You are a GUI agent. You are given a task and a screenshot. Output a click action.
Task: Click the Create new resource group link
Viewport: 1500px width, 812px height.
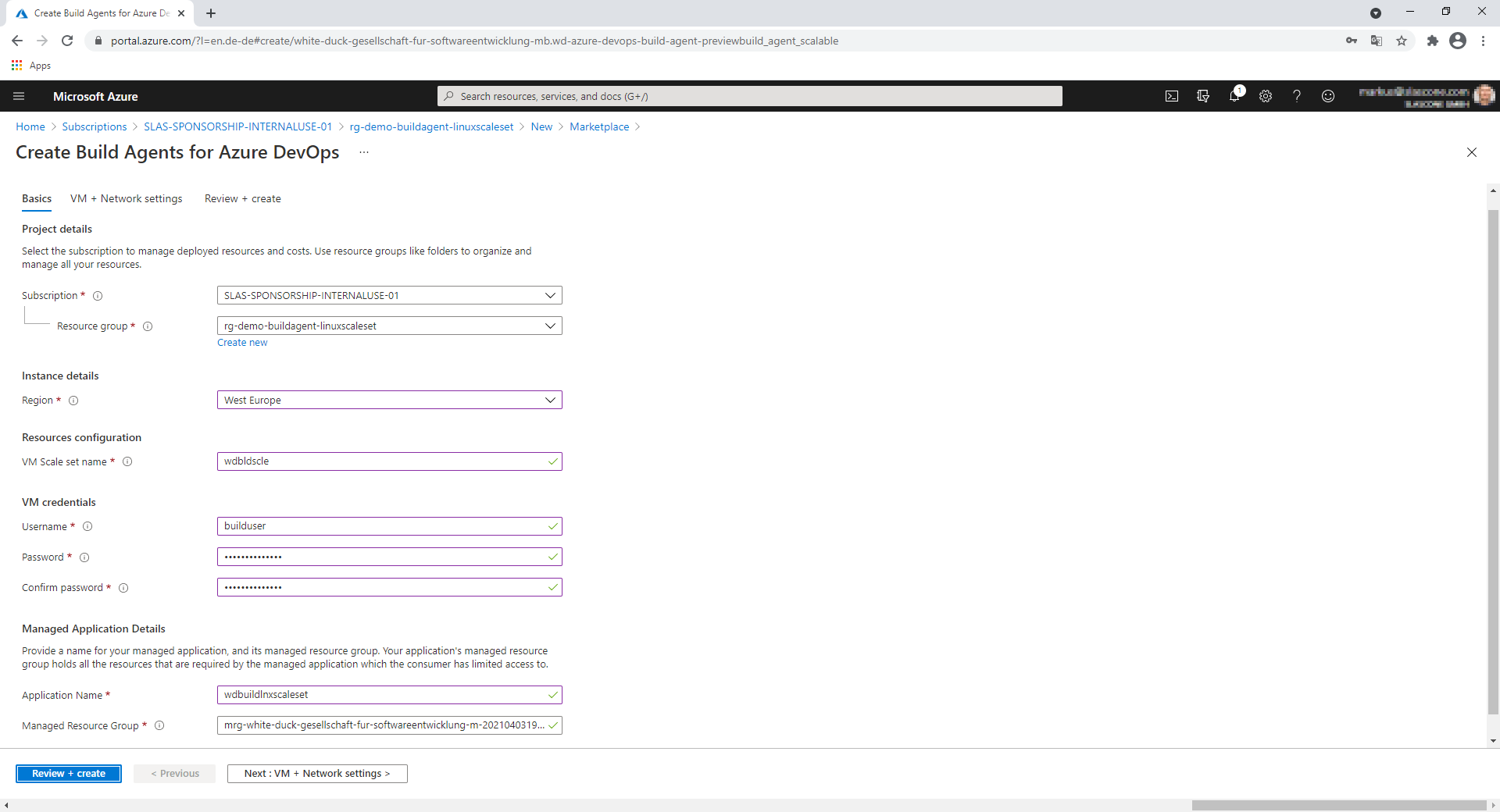click(242, 343)
